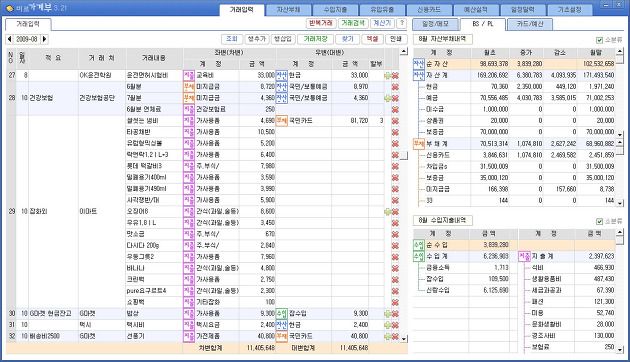The image size is (630, 362).
Task: Add a line to transaction 29 with green plus
Action: [x=388, y=212]
